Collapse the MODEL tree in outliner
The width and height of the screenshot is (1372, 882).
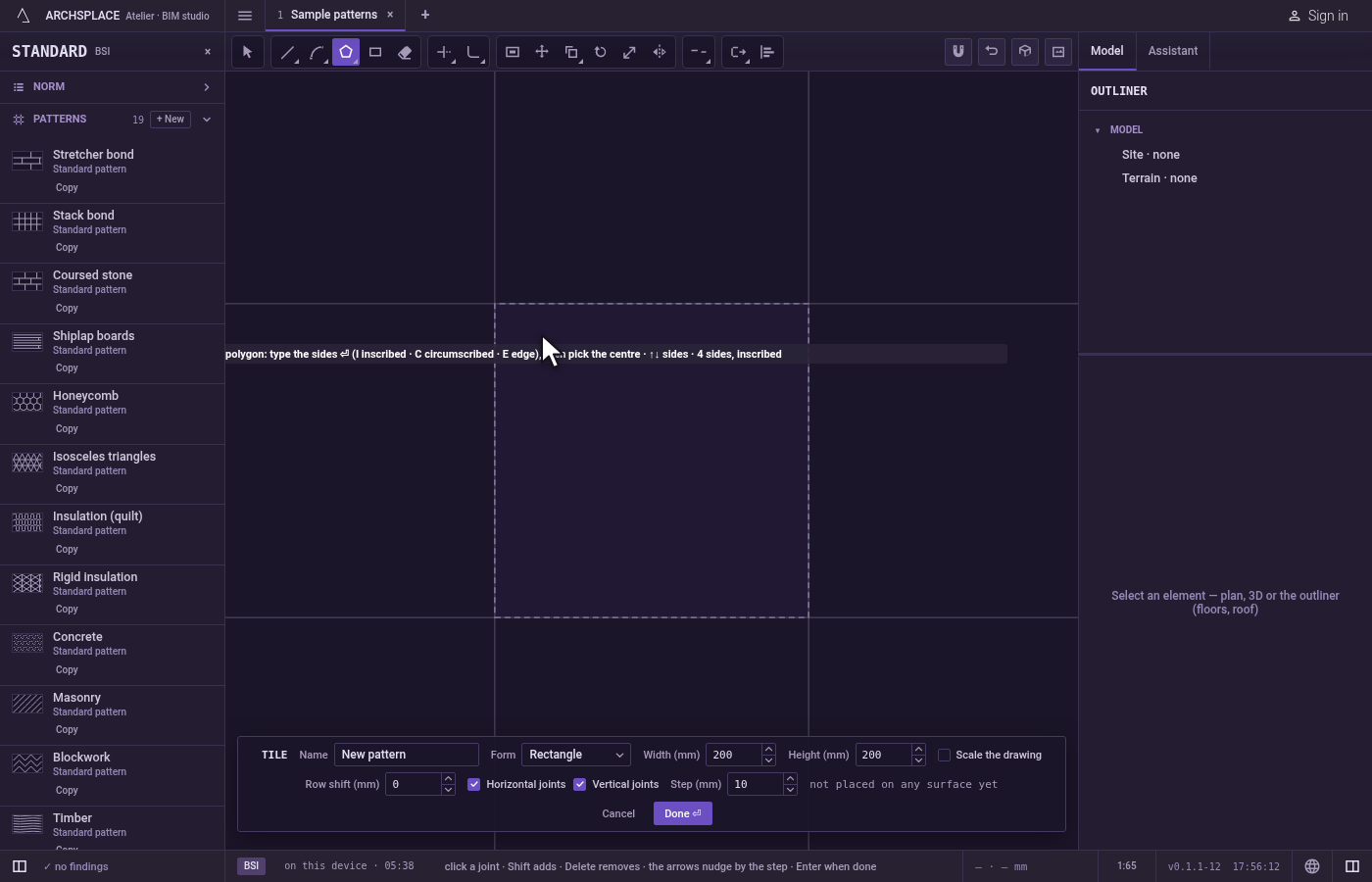1098,130
